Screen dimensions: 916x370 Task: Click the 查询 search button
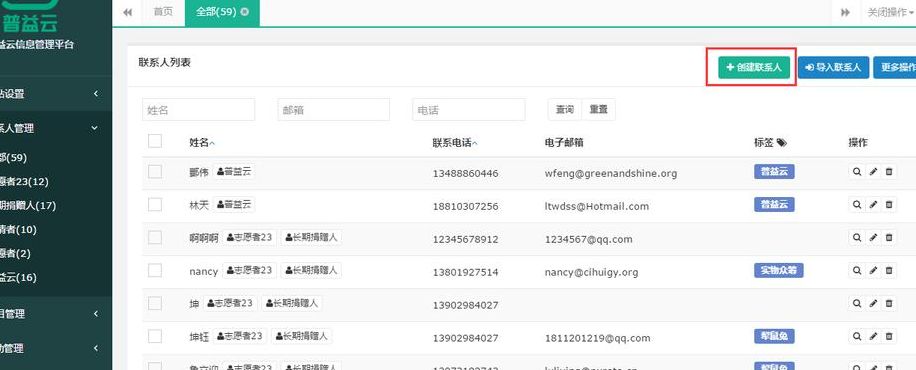564,109
